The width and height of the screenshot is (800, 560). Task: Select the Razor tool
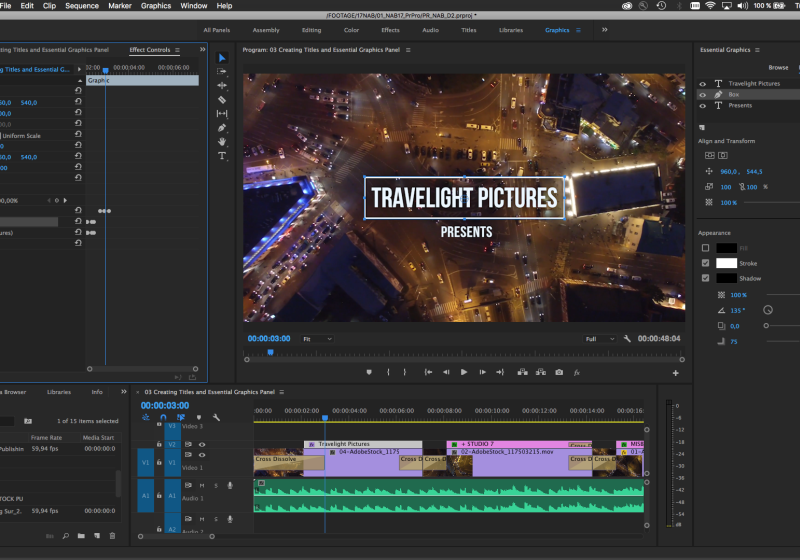[222, 99]
